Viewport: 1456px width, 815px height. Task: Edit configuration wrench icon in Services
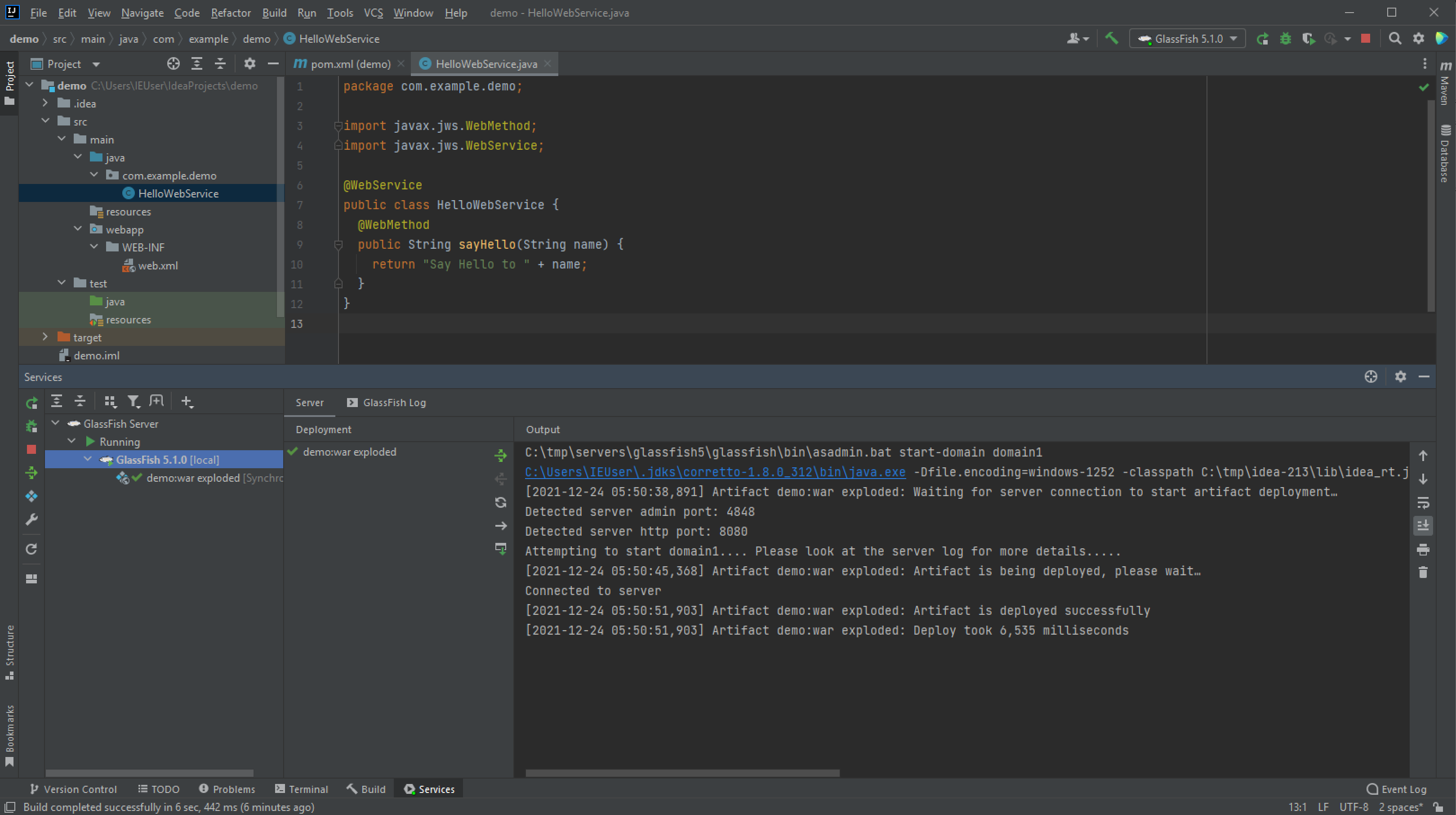(31, 519)
